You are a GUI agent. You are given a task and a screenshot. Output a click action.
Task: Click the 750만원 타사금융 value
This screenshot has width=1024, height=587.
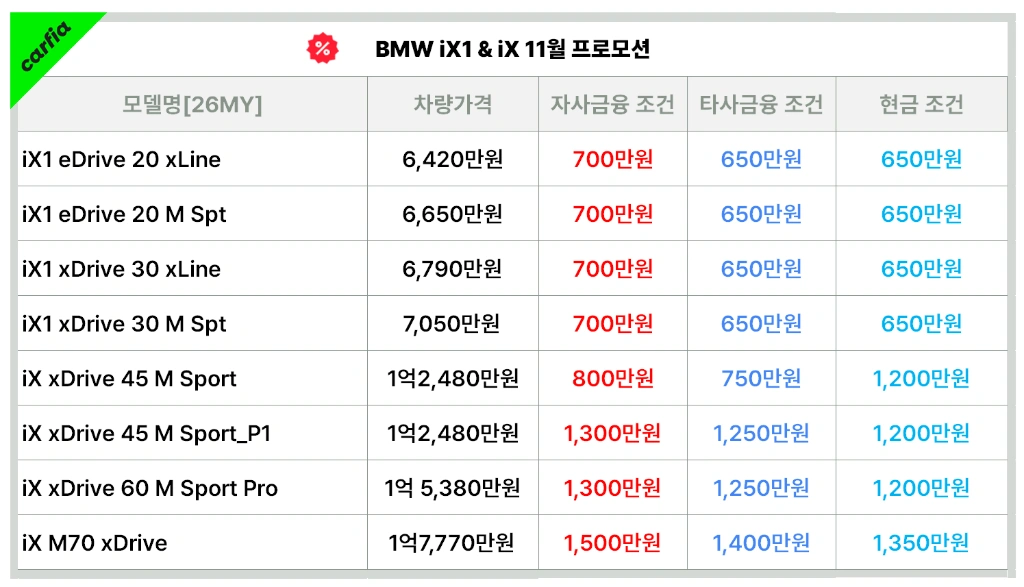761,379
